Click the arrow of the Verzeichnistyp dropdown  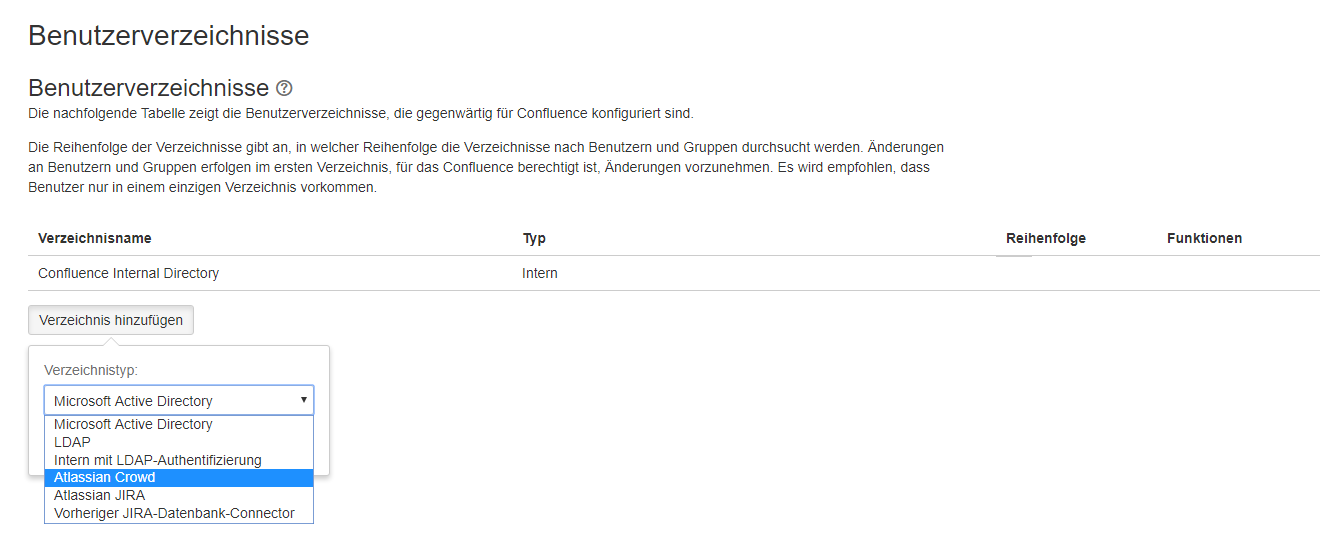pyautogui.click(x=303, y=400)
